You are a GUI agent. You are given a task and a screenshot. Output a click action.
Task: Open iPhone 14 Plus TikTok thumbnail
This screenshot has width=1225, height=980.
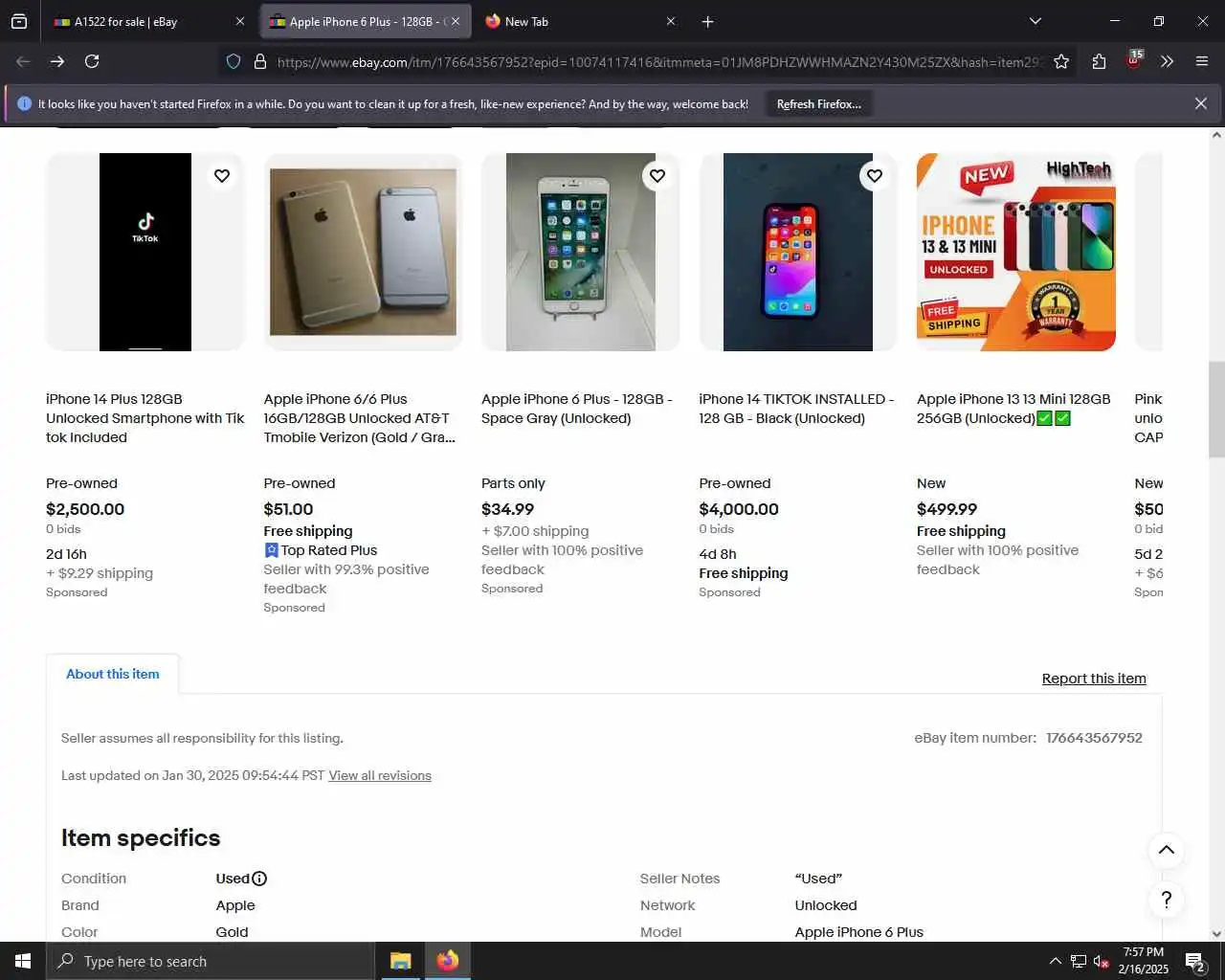145,252
